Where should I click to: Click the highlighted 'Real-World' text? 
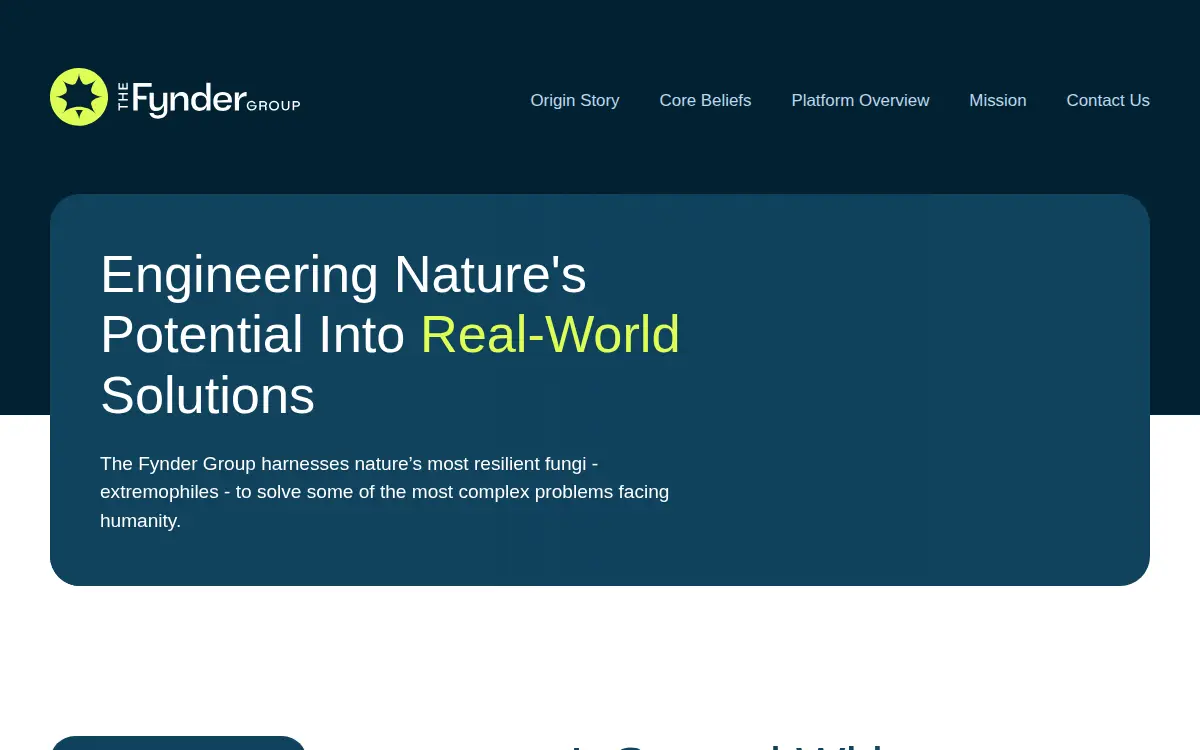pos(550,334)
